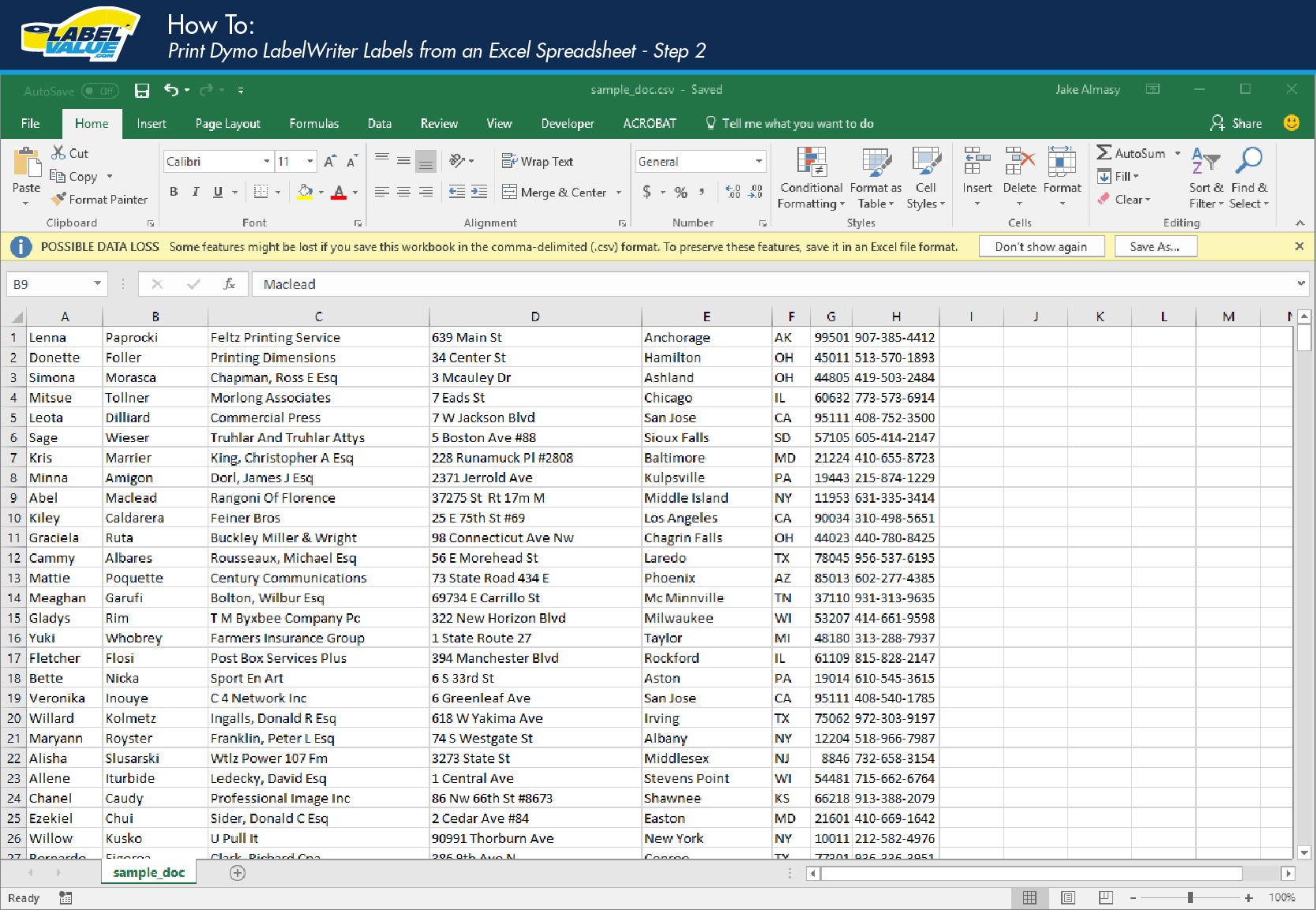Open the File tab

[31, 123]
